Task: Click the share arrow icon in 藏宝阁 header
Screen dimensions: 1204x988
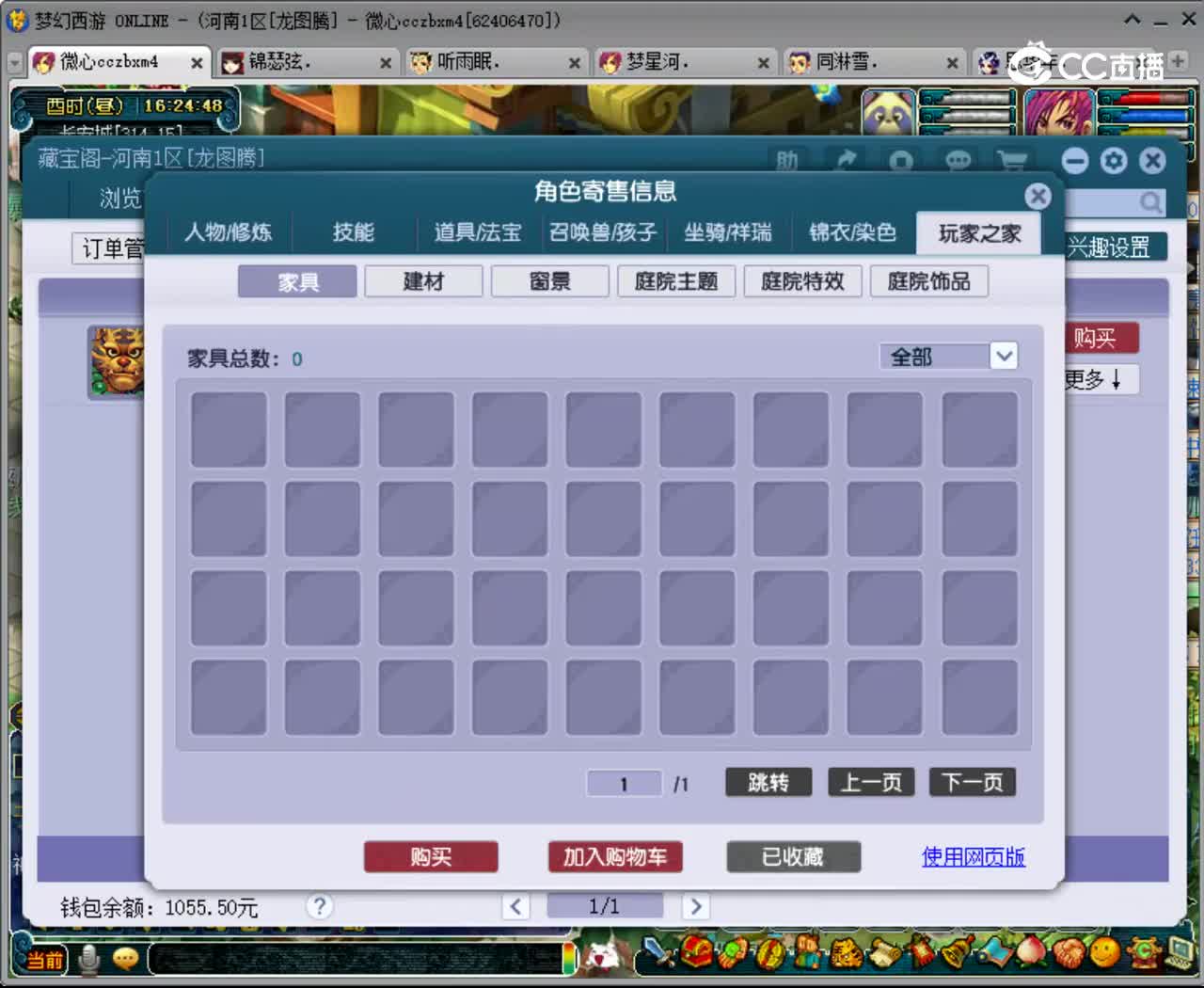Action: [846, 162]
